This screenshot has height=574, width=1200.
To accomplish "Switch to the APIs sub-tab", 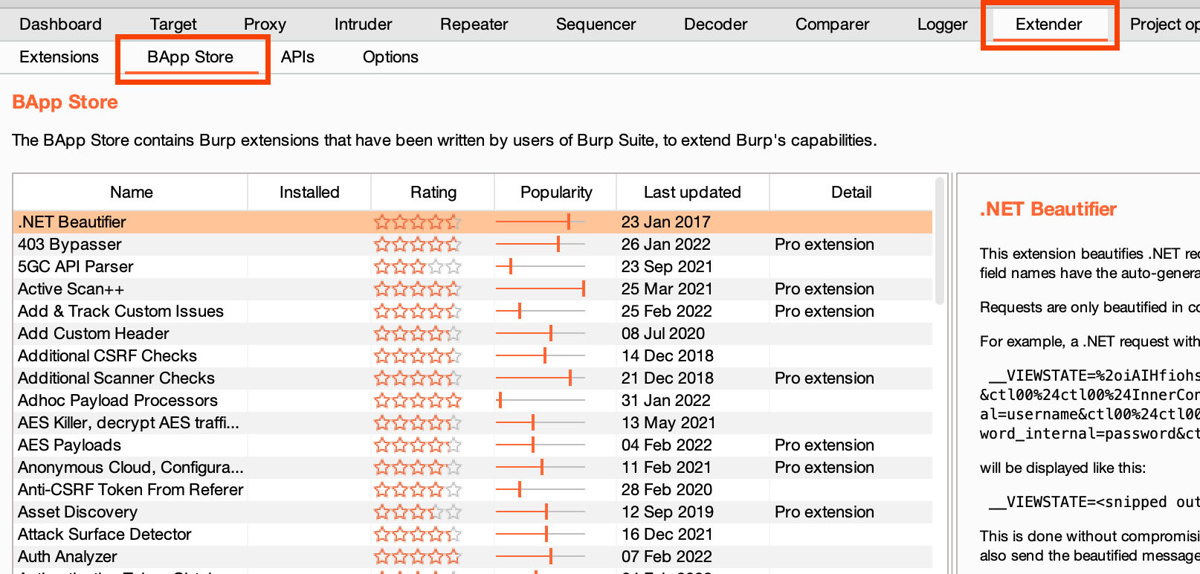I will [297, 57].
